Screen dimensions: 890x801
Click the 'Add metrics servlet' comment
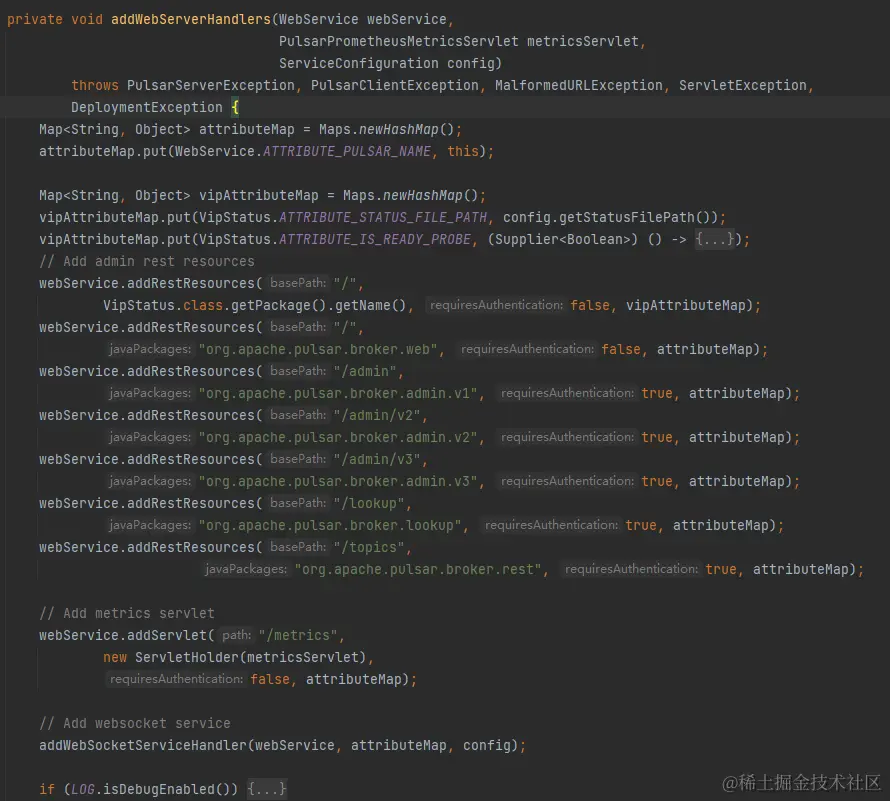pyautogui.click(x=127, y=613)
